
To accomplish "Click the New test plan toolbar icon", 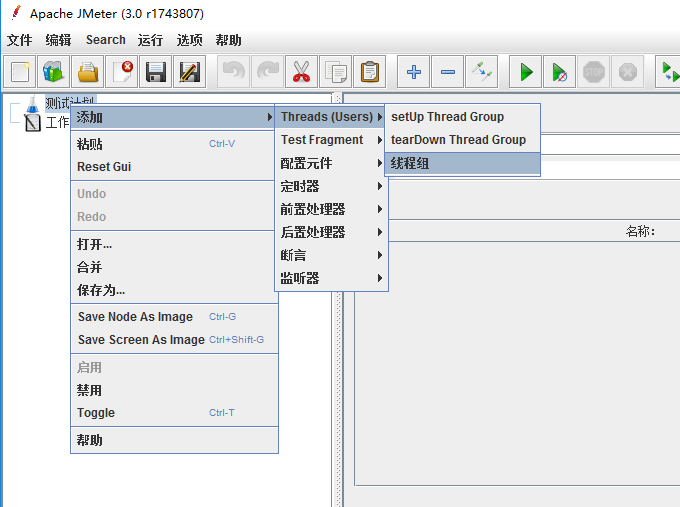I will [x=20, y=72].
